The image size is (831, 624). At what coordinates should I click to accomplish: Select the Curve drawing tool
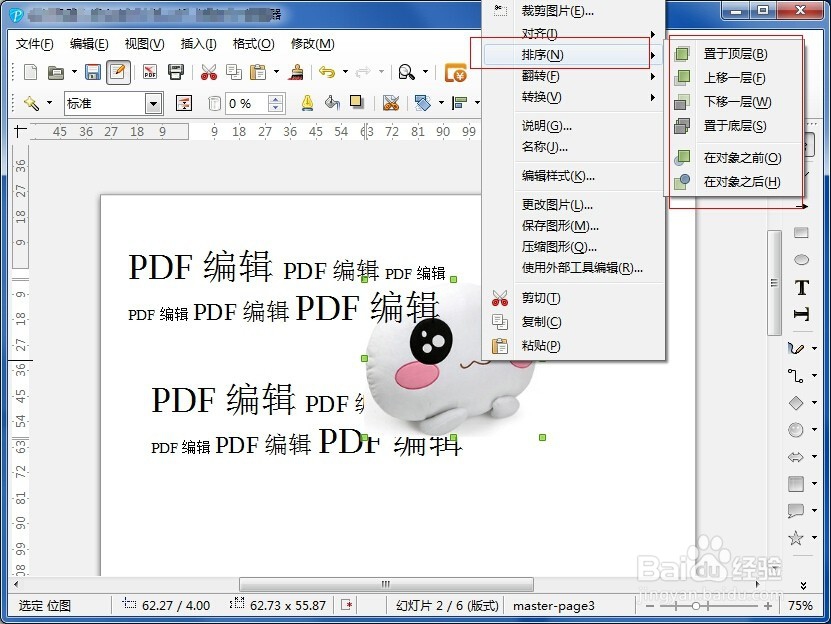pos(798,348)
